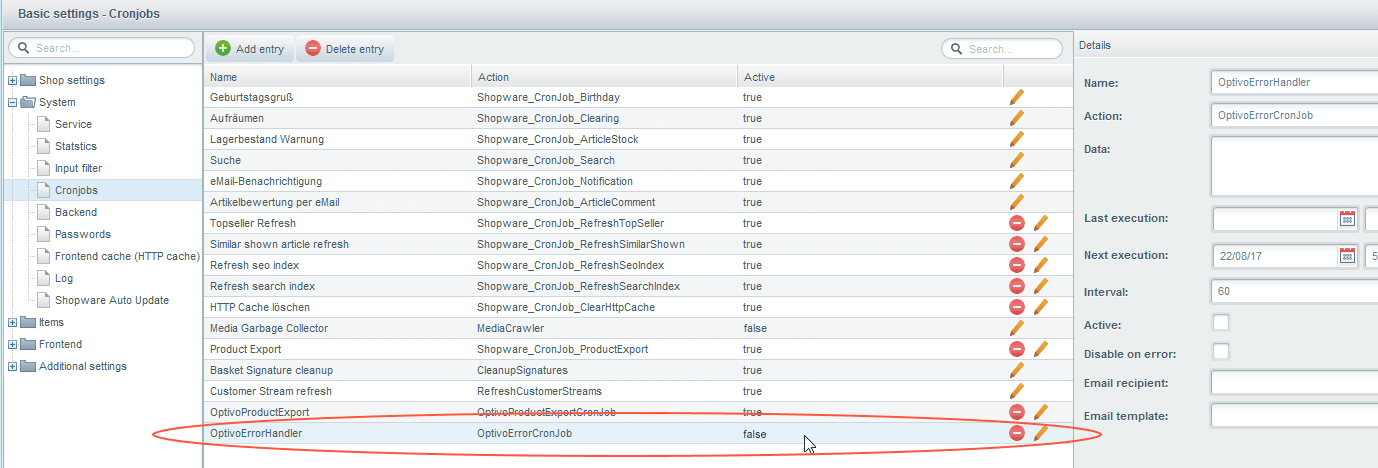Click the pencil edit icon for OptivoErrorHandler

click(x=1040, y=433)
